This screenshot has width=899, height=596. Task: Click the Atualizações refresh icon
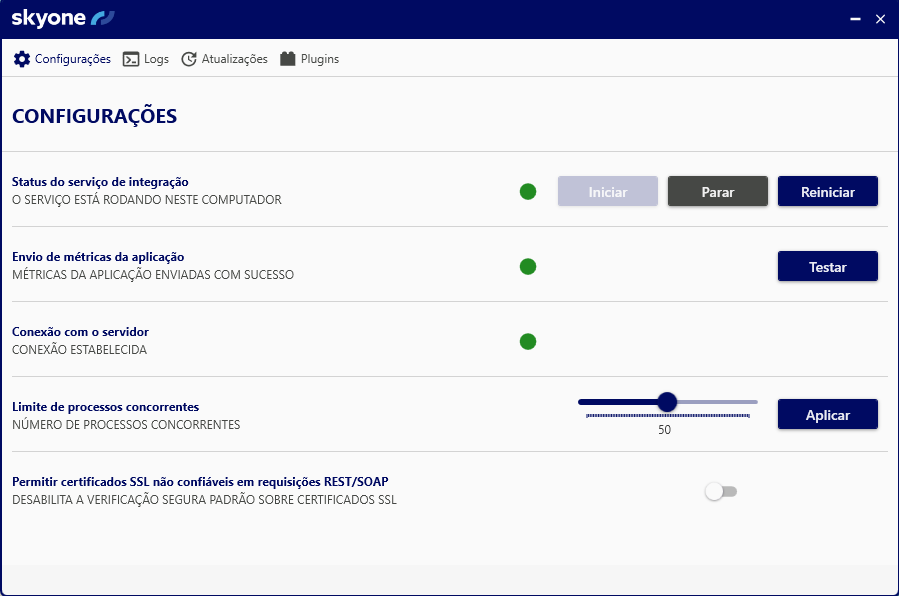[x=189, y=59]
